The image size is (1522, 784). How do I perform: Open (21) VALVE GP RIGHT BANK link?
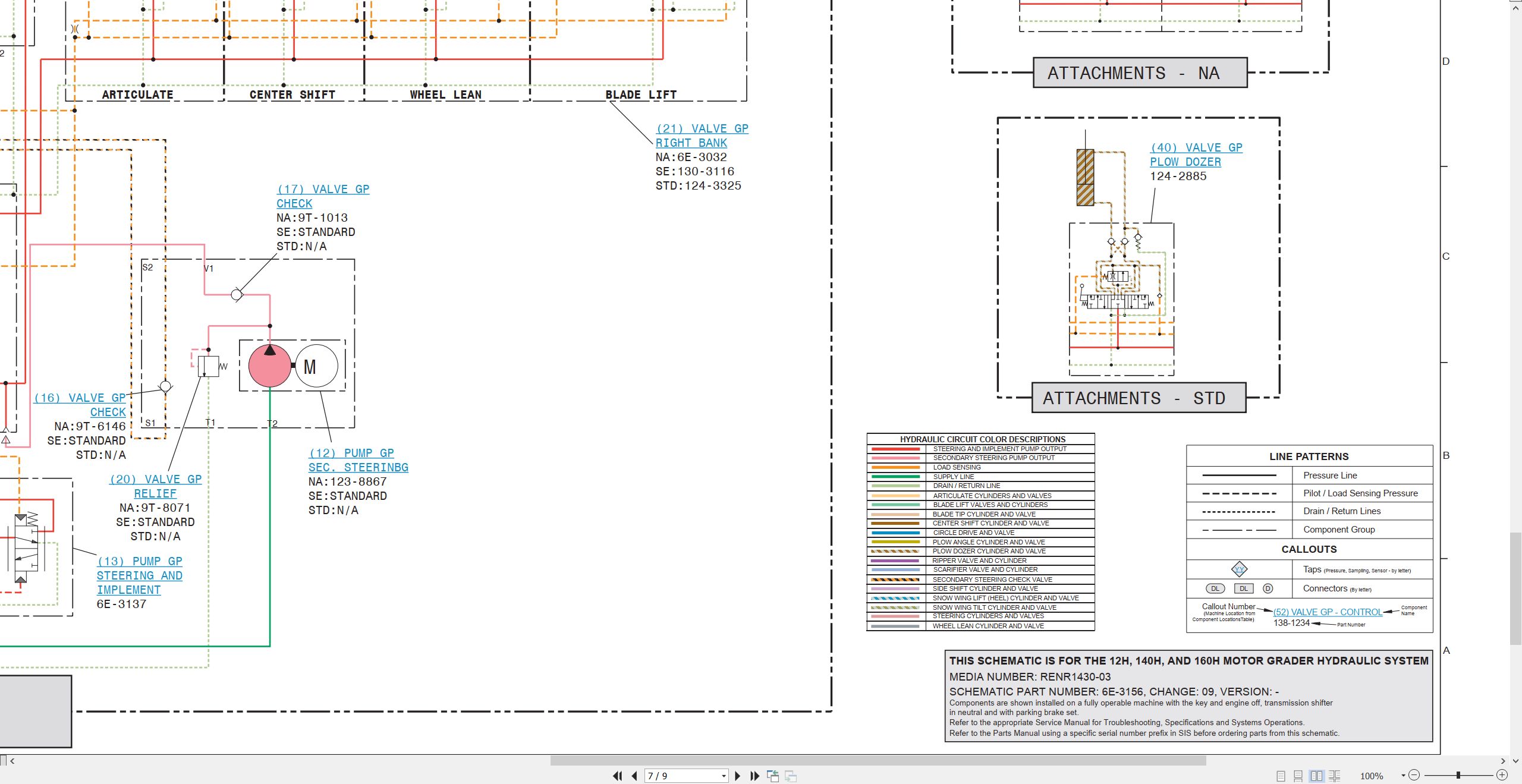tap(702, 136)
